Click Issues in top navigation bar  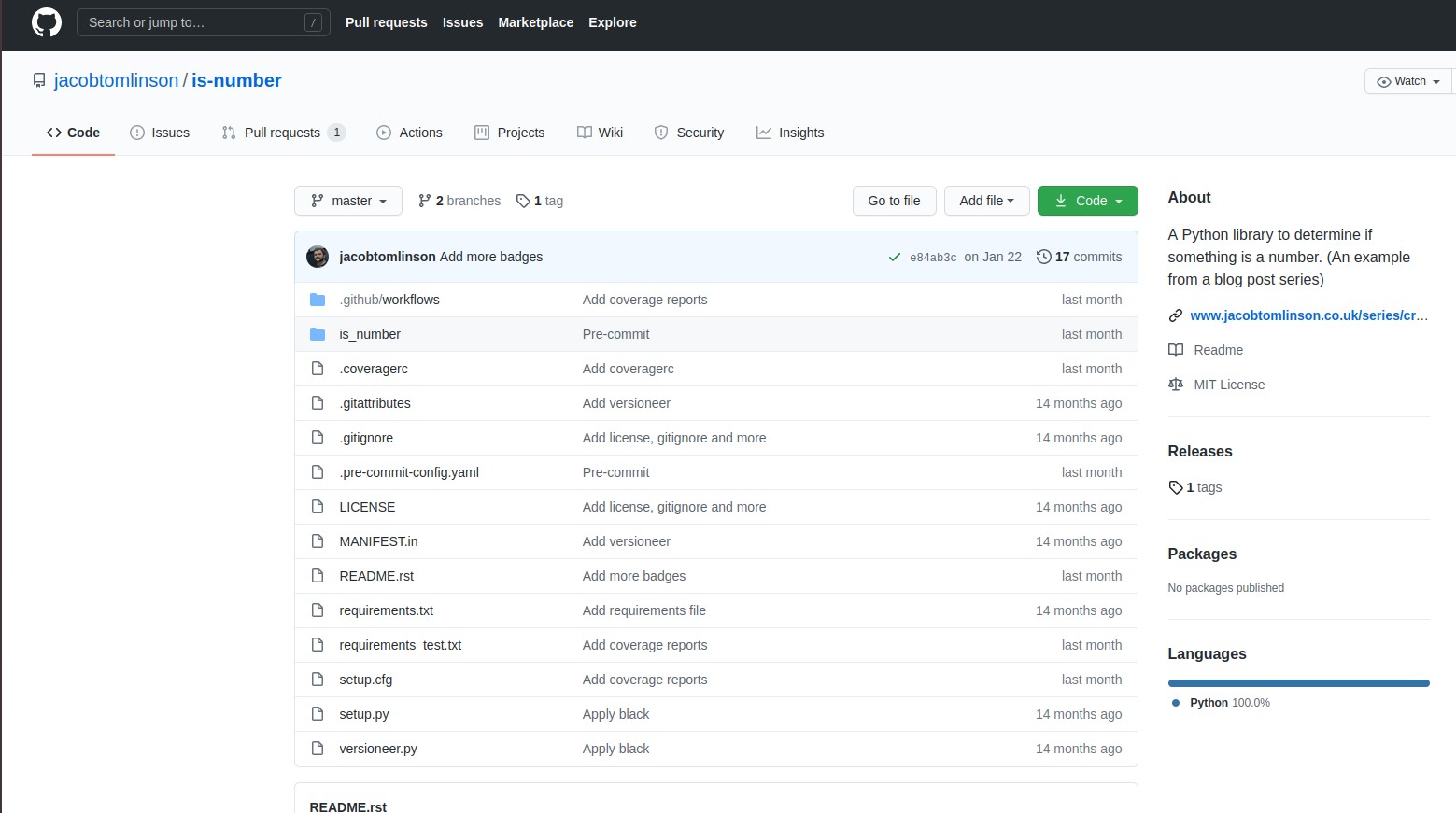[462, 22]
